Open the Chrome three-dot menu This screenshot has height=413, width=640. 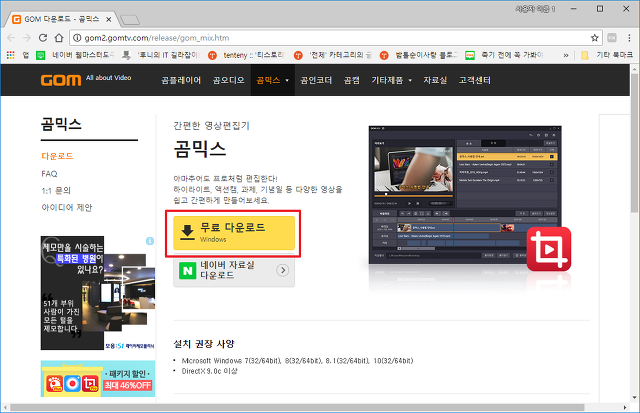[629, 38]
